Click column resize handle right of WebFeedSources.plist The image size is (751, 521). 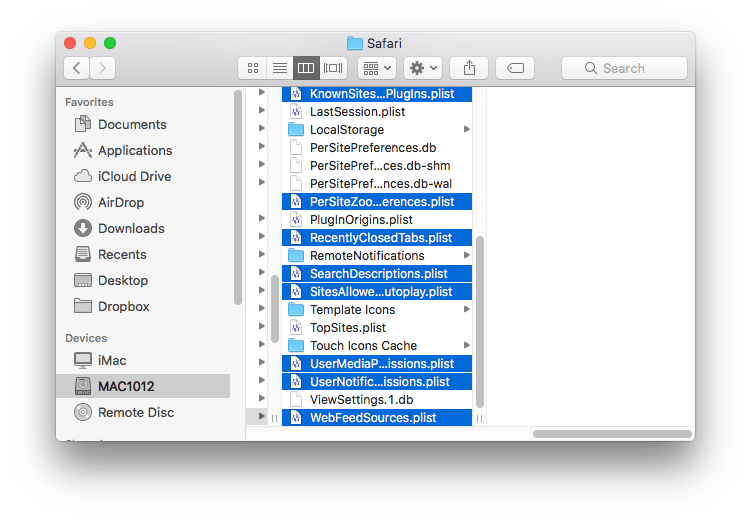point(479,419)
